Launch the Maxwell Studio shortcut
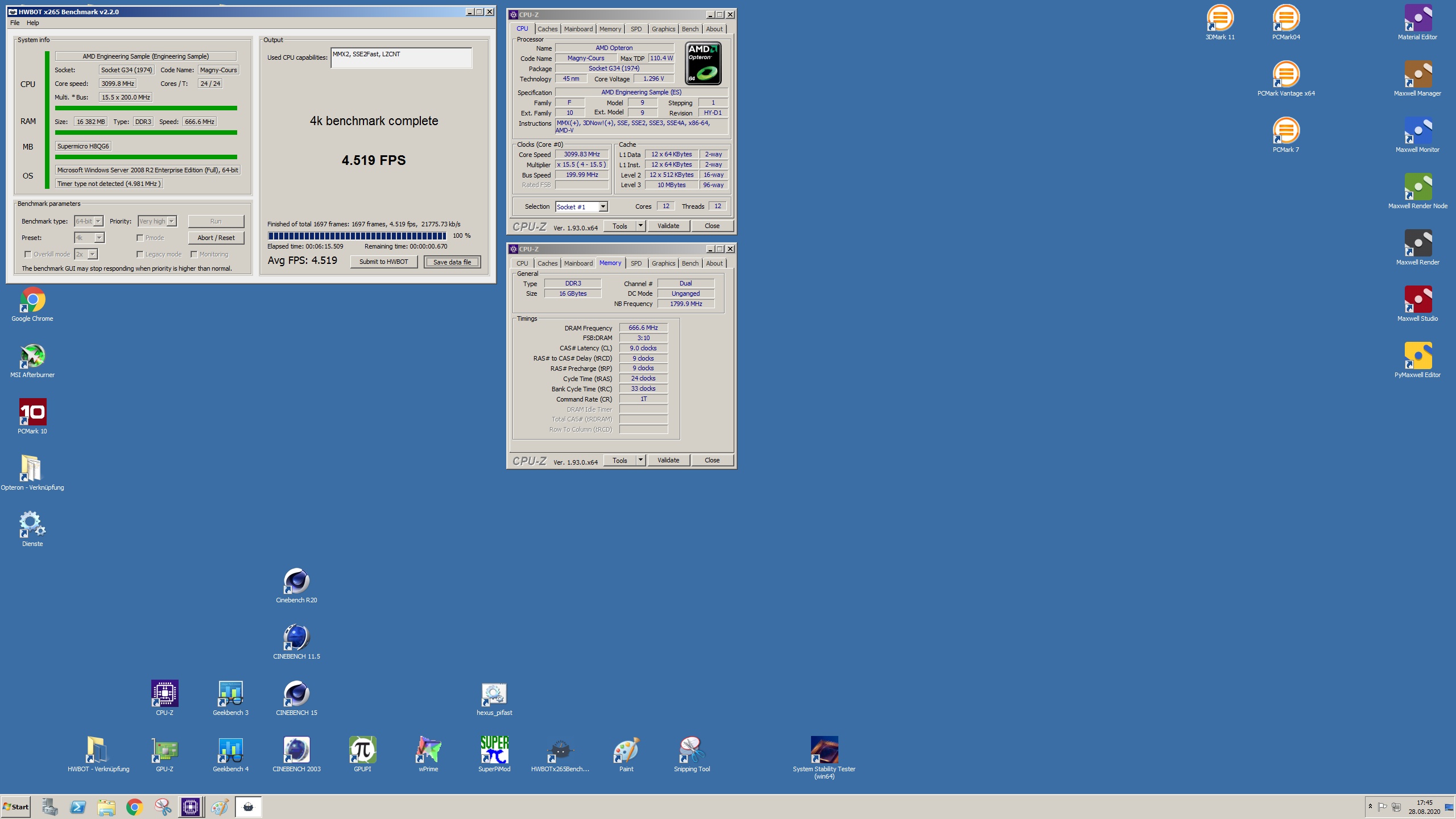 click(x=1417, y=304)
